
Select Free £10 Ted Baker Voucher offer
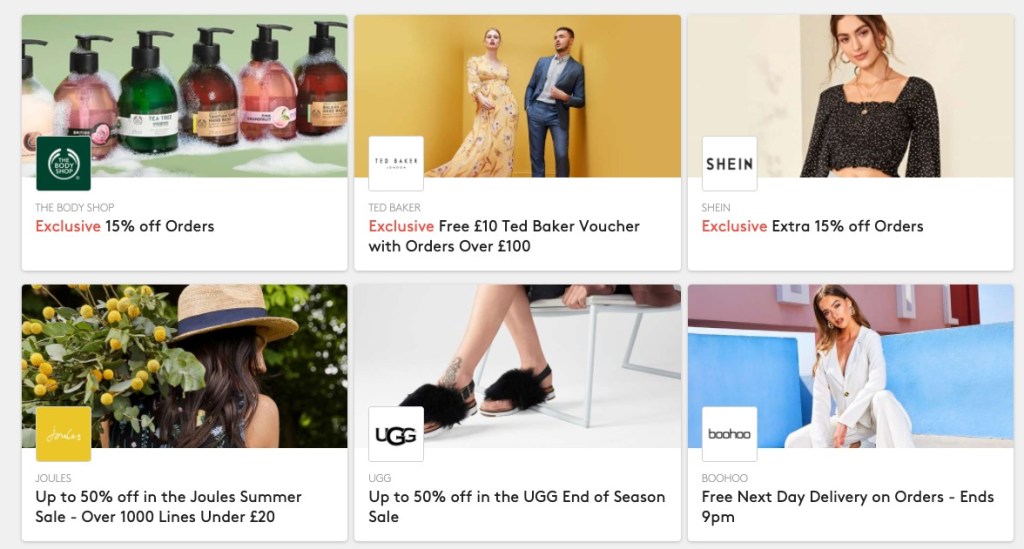(x=504, y=236)
